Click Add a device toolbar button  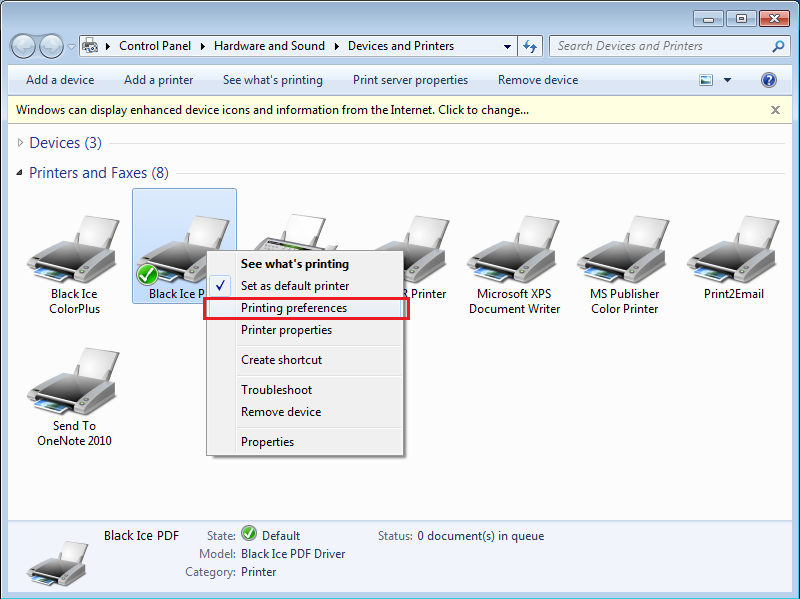tap(60, 80)
